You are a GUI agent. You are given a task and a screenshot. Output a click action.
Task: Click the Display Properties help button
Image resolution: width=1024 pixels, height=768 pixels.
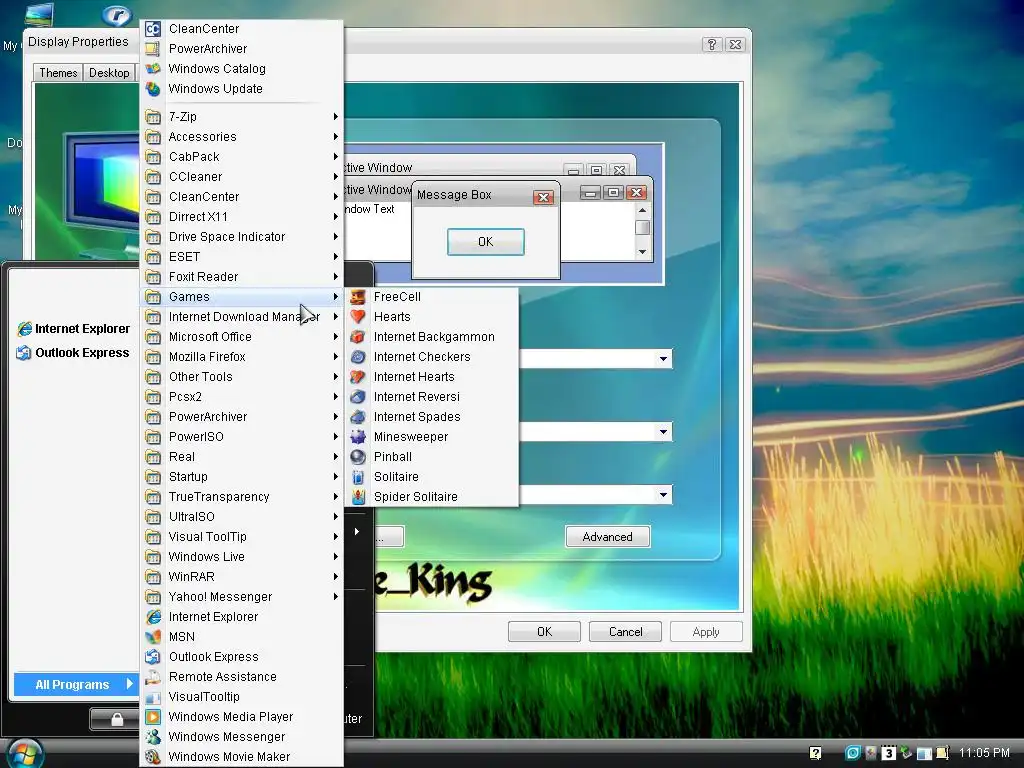(x=712, y=44)
